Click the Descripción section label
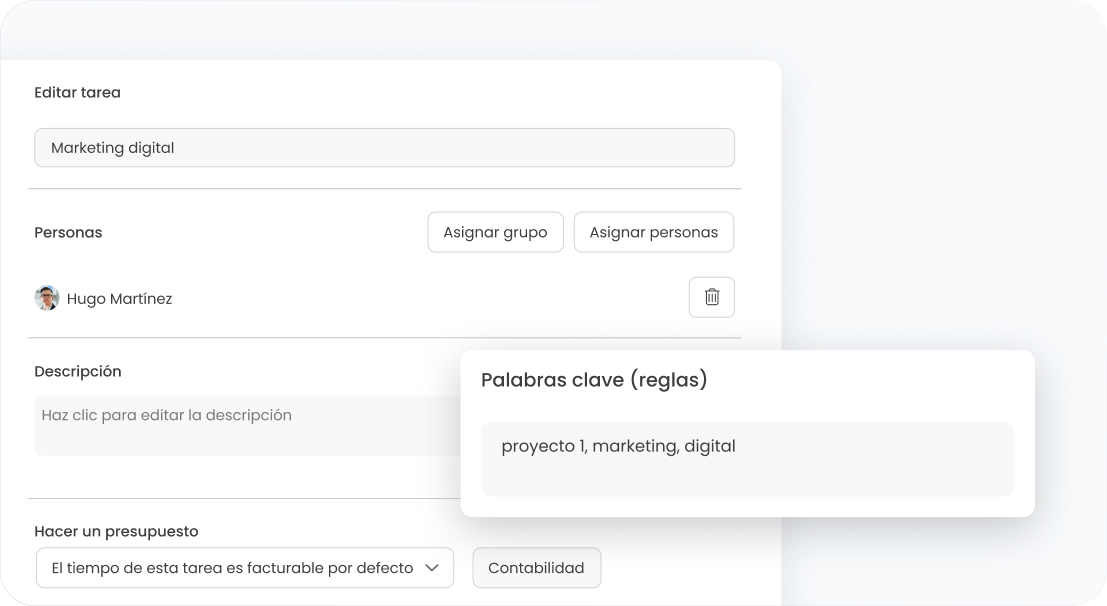1107x606 pixels. pyautogui.click(x=78, y=372)
